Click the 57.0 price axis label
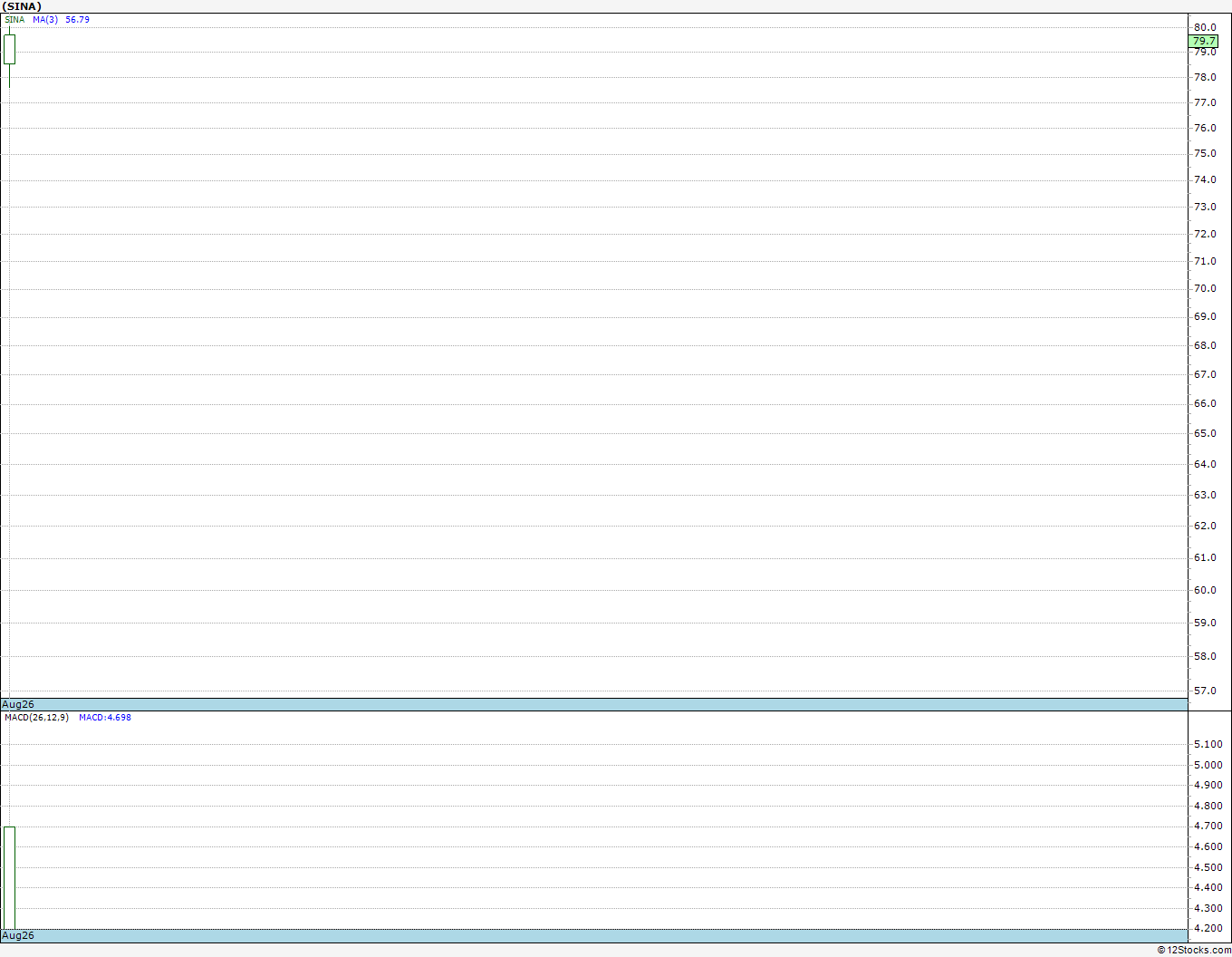Viewport: 1232px width, 957px height. (x=1205, y=691)
